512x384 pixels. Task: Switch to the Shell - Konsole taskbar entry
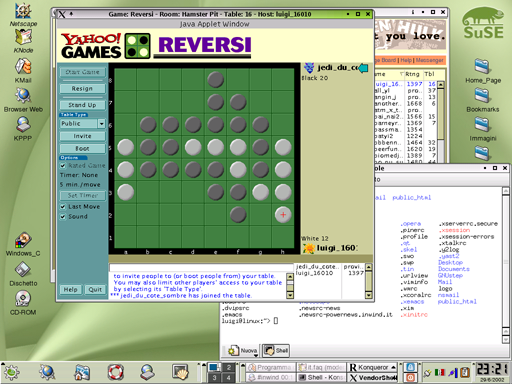click(x=321, y=378)
